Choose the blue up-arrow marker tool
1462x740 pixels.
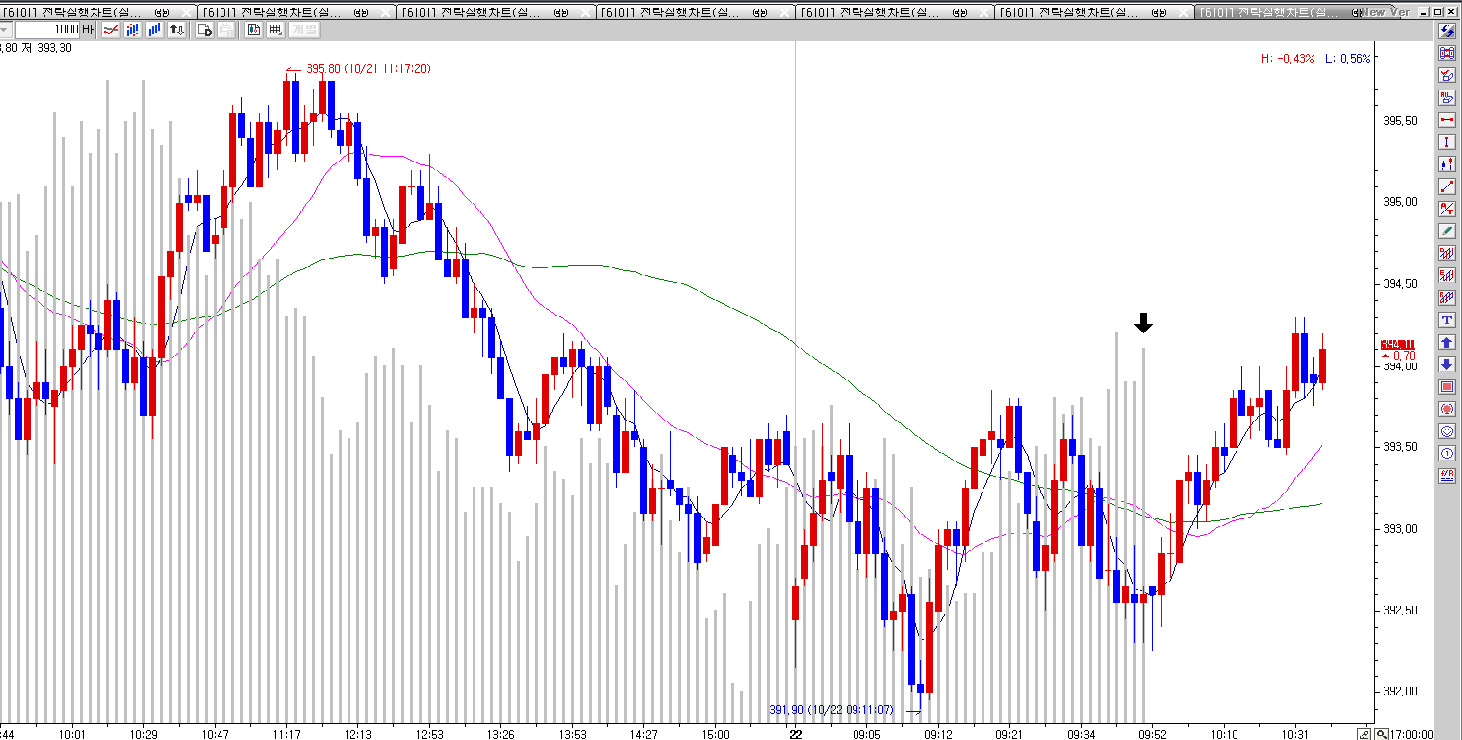click(x=1446, y=342)
